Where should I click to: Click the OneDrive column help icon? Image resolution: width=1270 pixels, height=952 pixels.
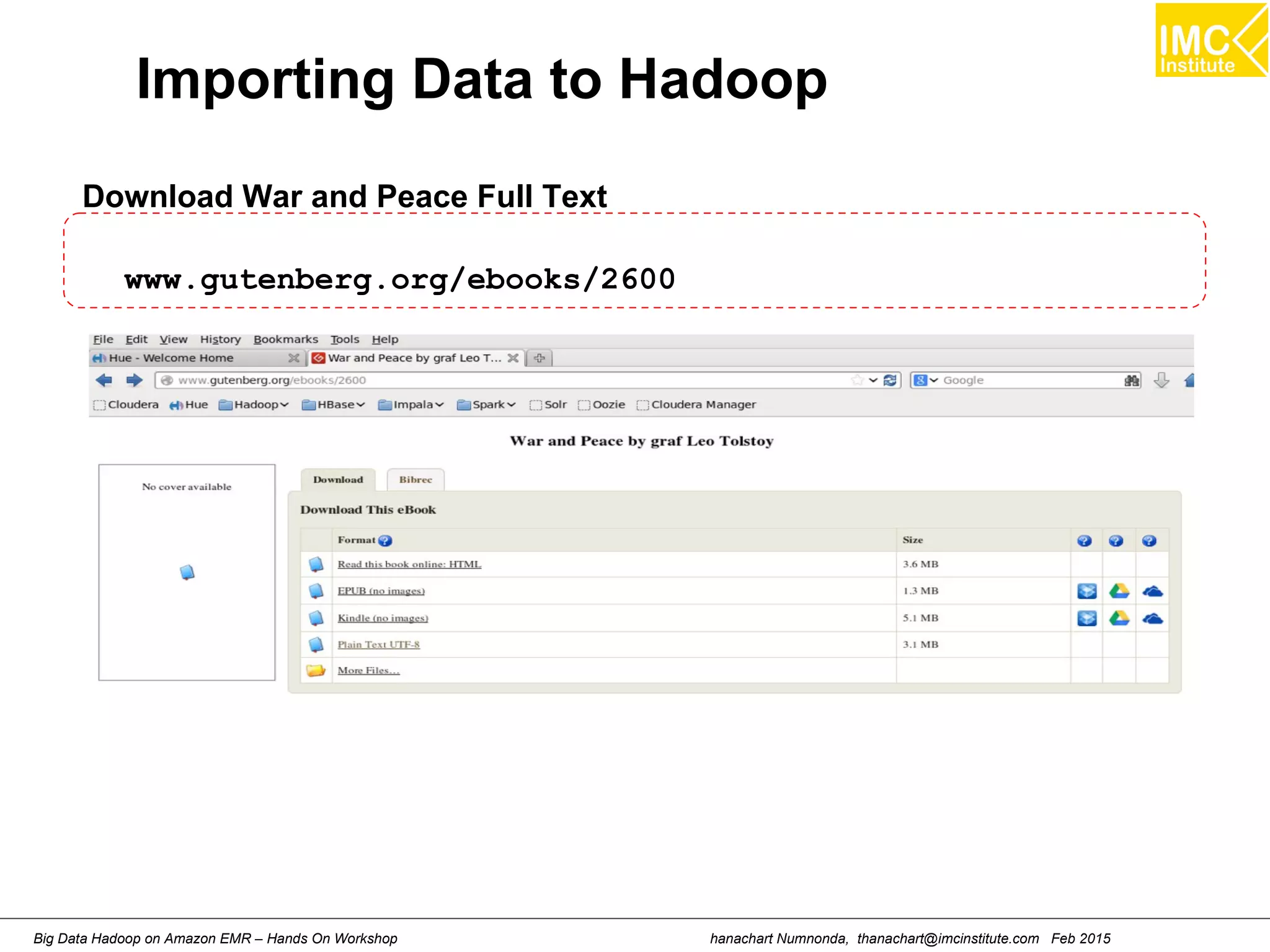(x=1149, y=540)
